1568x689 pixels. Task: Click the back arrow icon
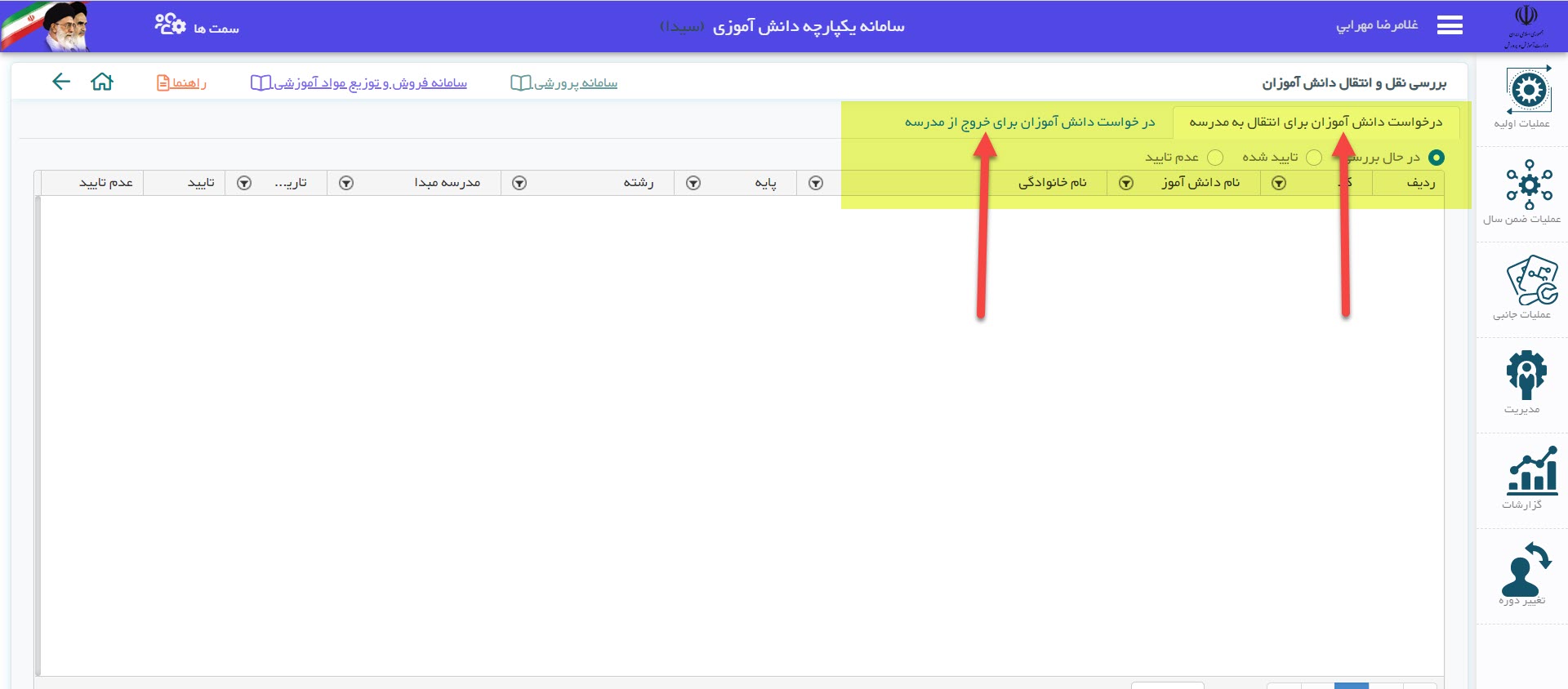tap(61, 82)
